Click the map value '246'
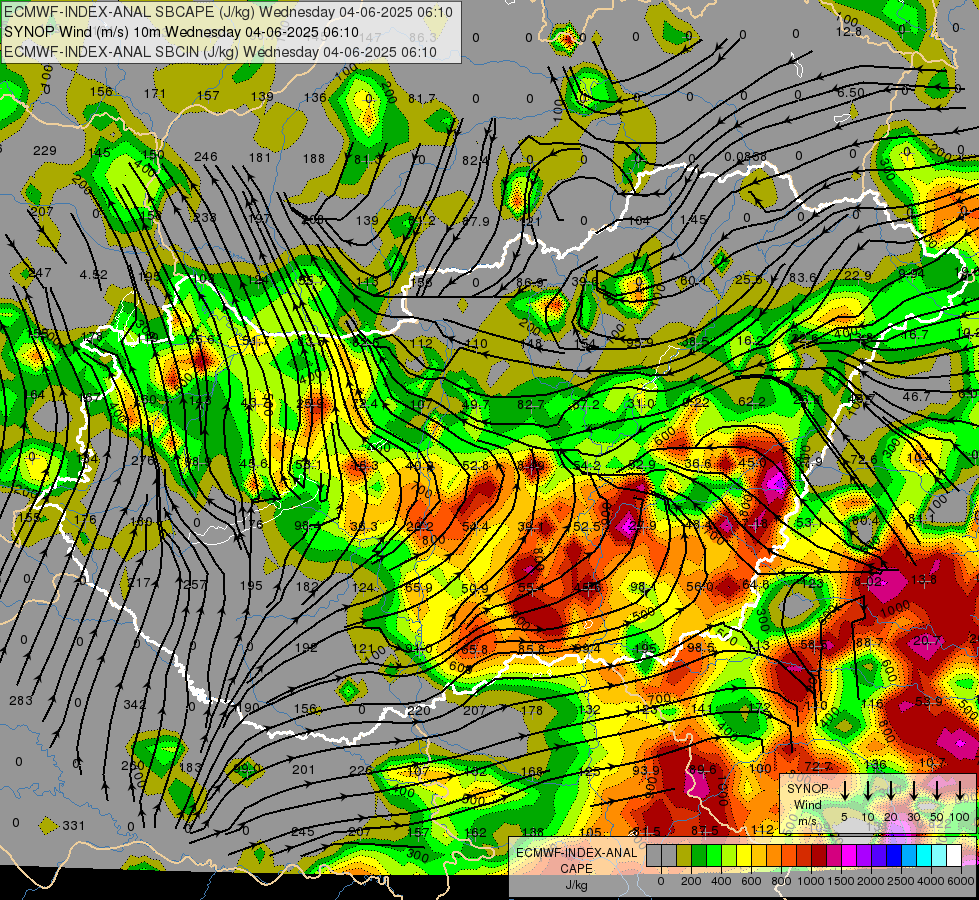This screenshot has width=979, height=900. 205,157
